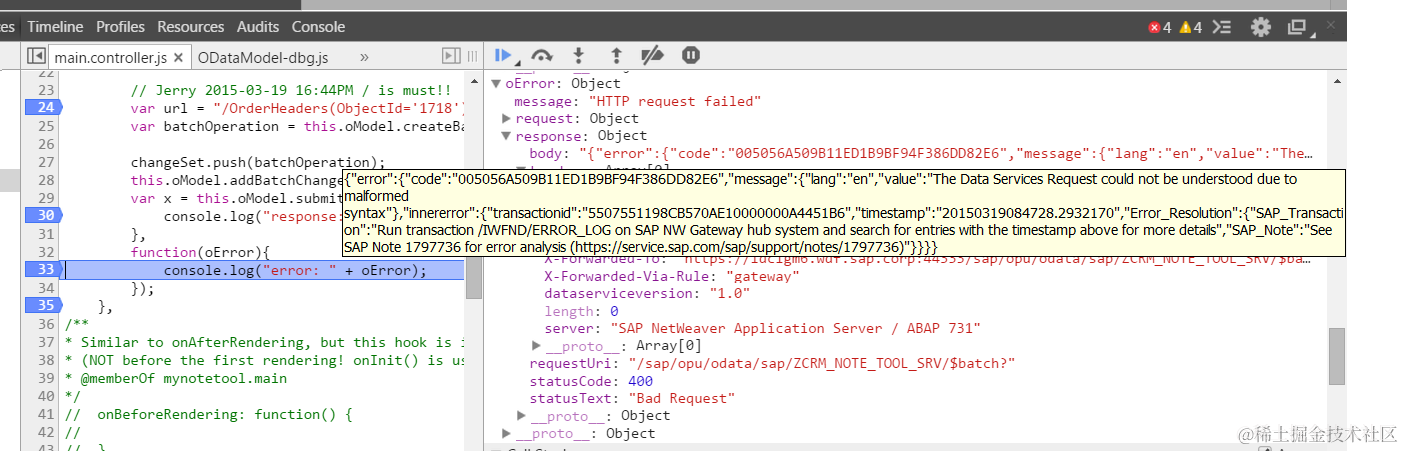Image resolution: width=1404 pixels, height=451 pixels.
Task: Select the server SAP NetWeaver entry
Action: (x=763, y=329)
